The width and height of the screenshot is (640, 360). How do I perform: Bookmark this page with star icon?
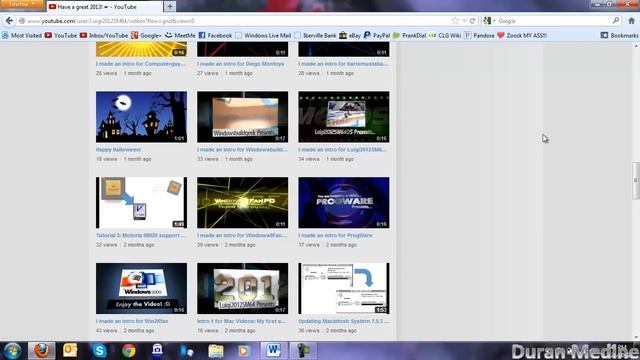coord(455,21)
